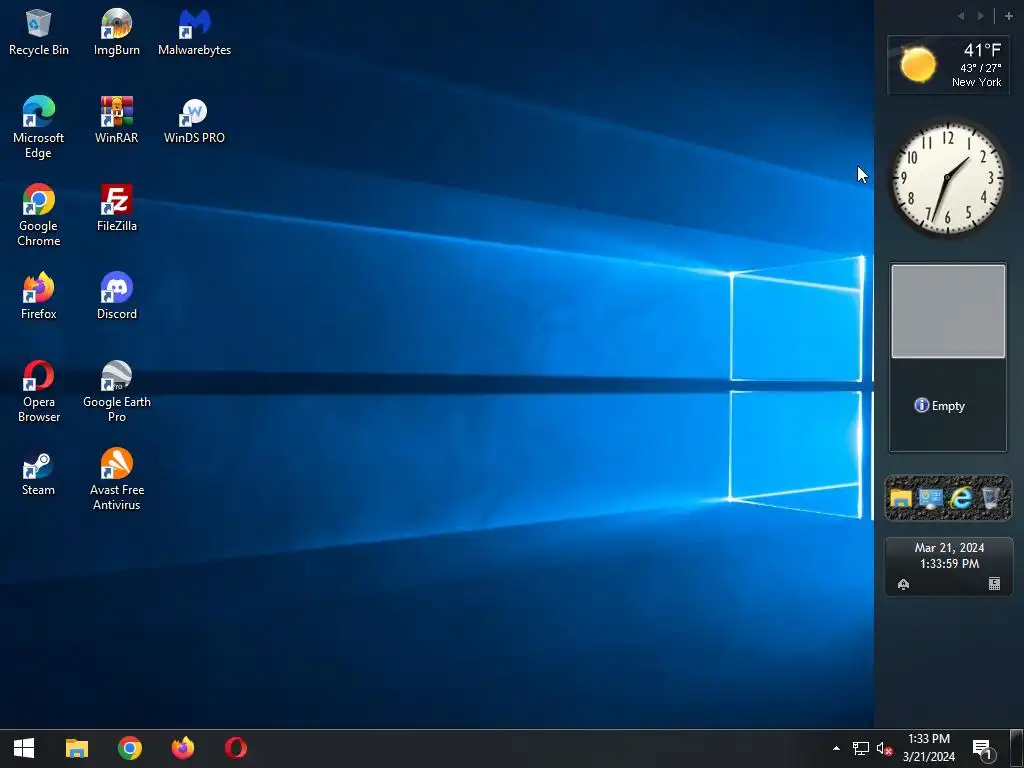This screenshot has height=768, width=1024.
Task: Select the Google Chrome desktop shortcut
Action: coord(39,216)
